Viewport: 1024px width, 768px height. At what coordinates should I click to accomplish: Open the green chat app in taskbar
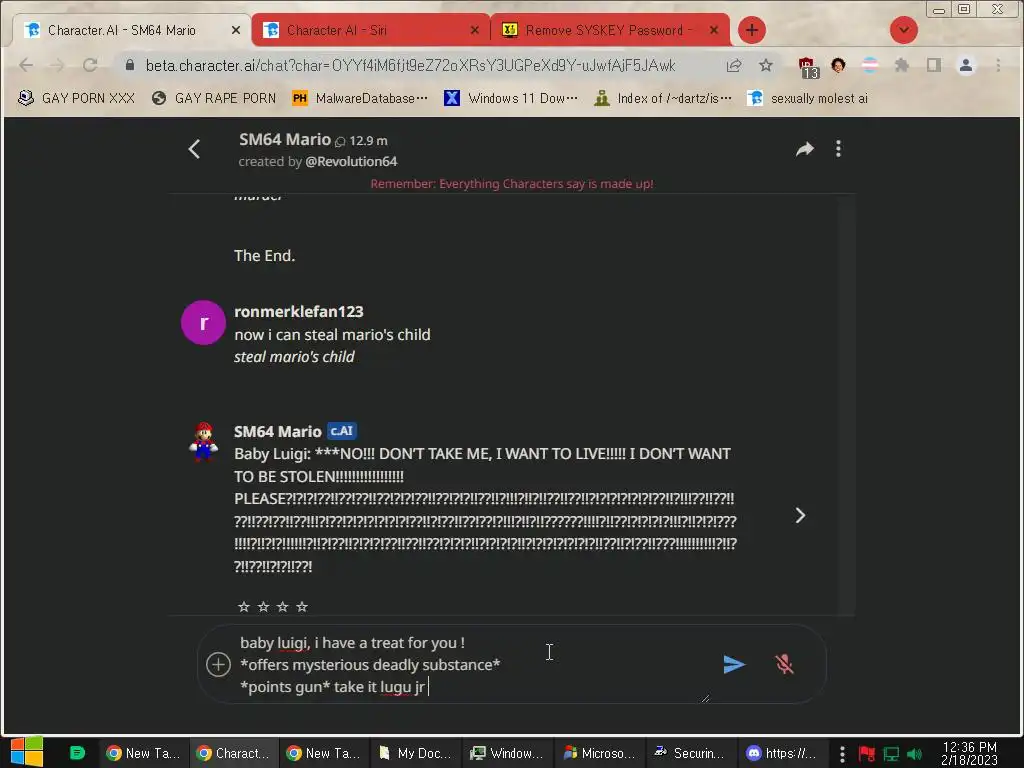coord(77,753)
